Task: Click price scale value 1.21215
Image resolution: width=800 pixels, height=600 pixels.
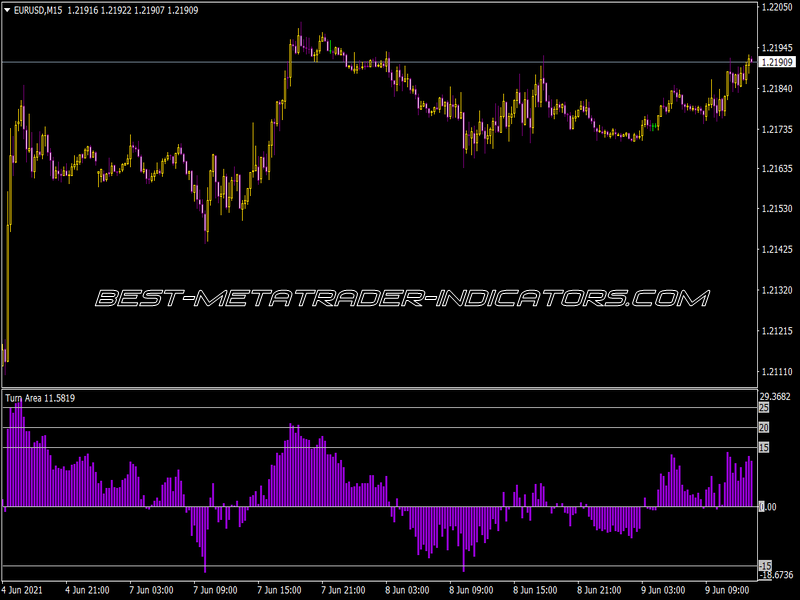Action: [x=777, y=331]
